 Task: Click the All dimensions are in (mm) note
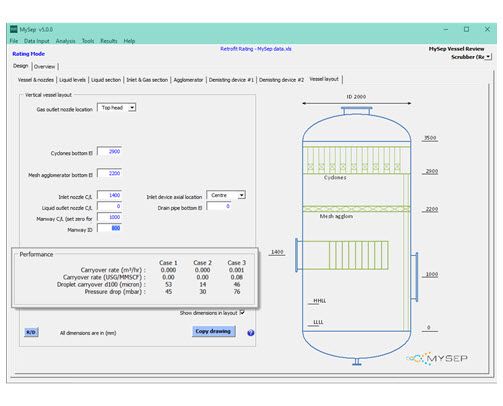[88, 333]
